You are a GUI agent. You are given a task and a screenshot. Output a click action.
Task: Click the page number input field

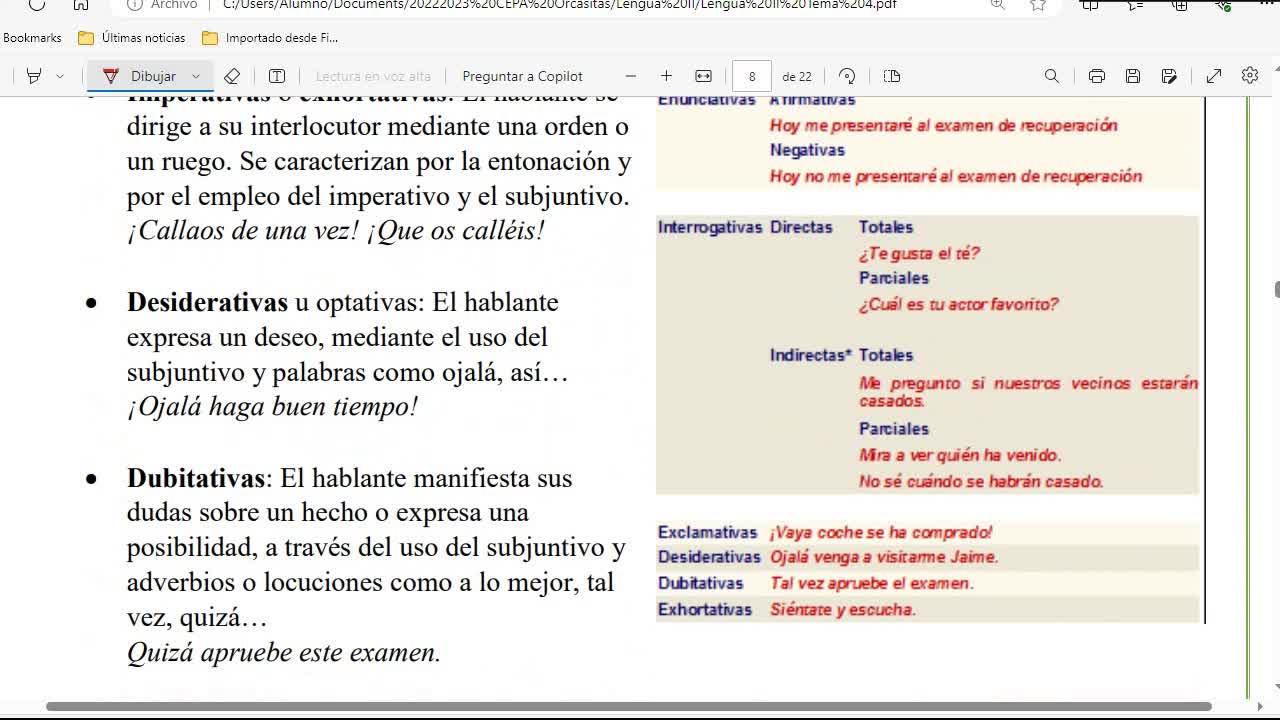(752, 76)
